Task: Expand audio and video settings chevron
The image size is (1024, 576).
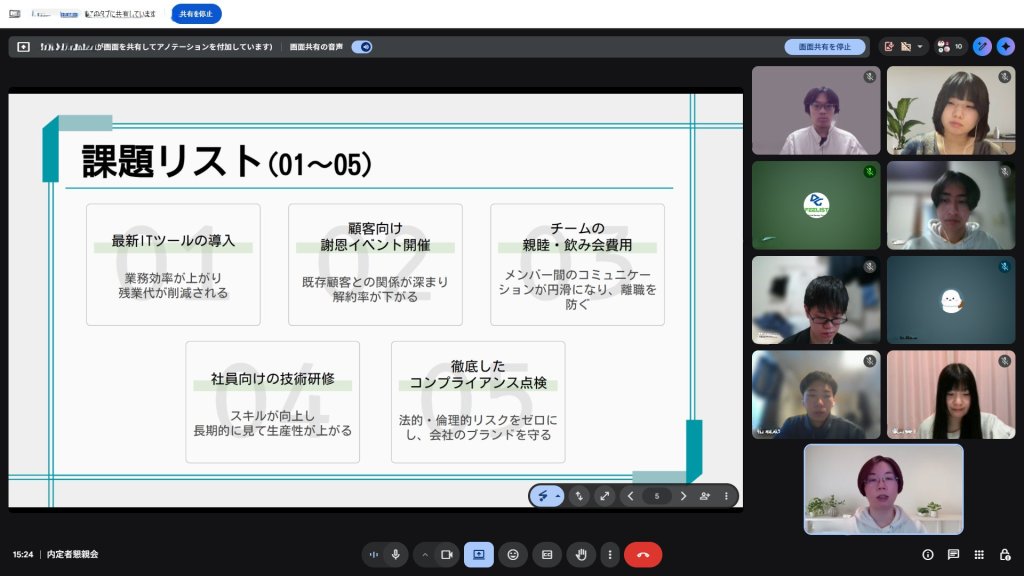Action: pos(425,554)
